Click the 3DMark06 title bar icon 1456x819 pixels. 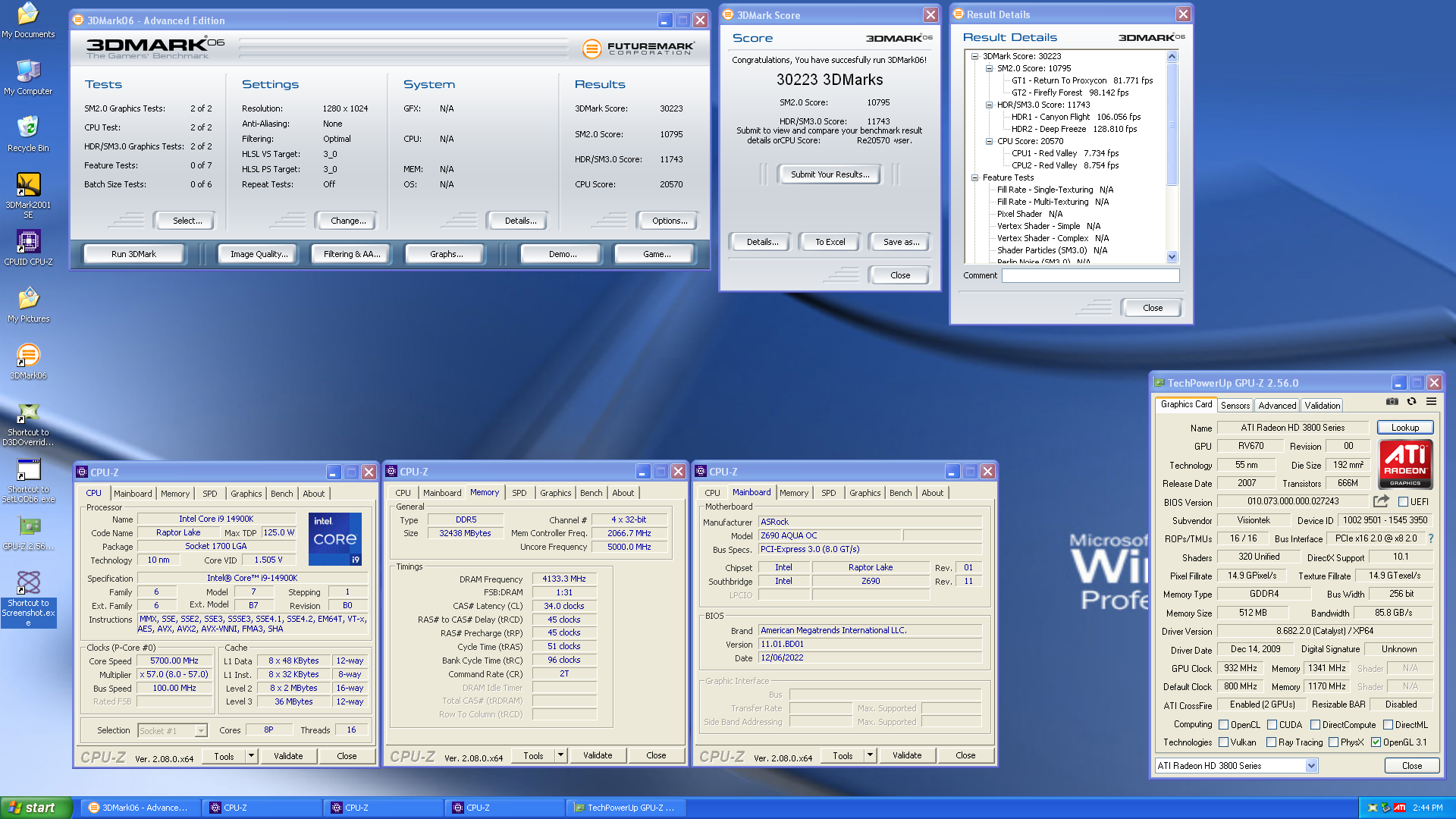coord(78,20)
